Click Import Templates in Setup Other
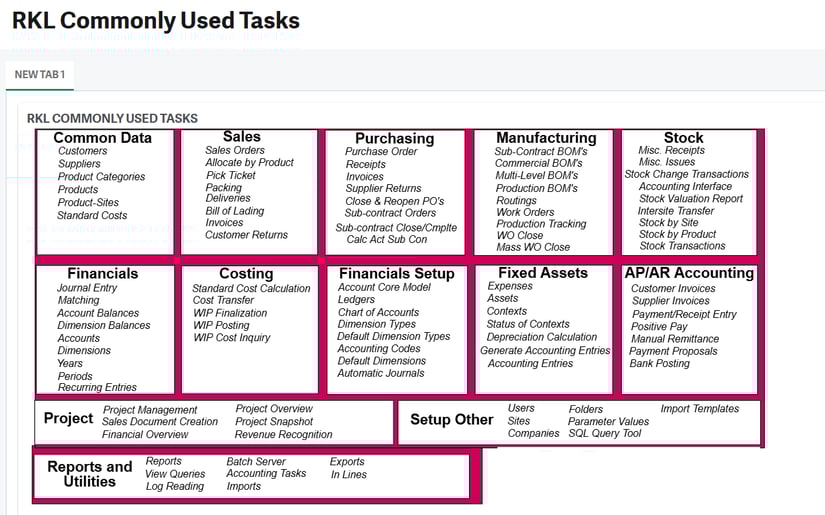Viewport: 825px width, 515px height. click(699, 409)
